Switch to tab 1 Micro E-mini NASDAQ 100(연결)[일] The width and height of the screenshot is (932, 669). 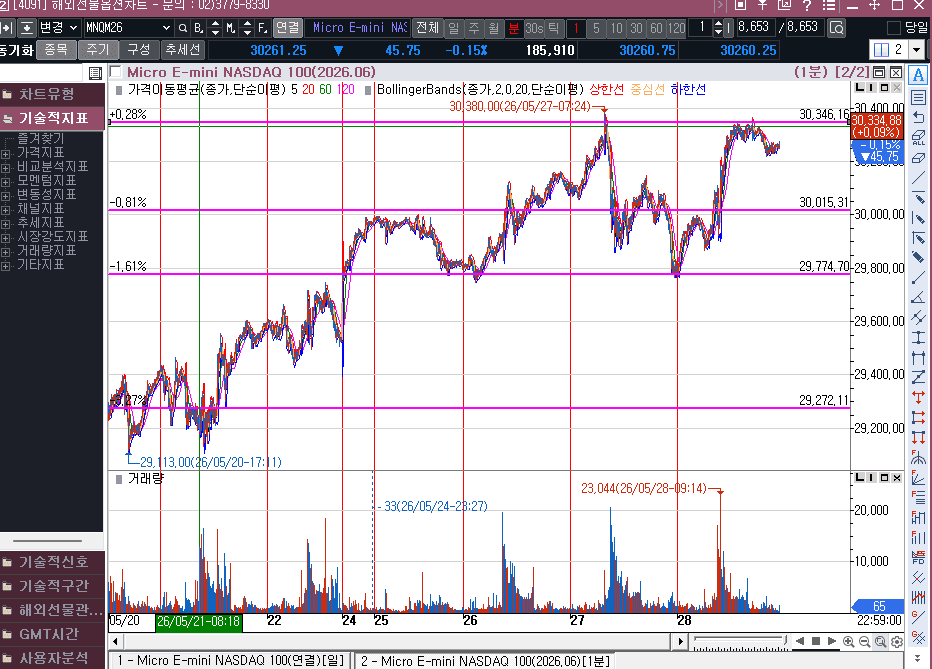231,661
